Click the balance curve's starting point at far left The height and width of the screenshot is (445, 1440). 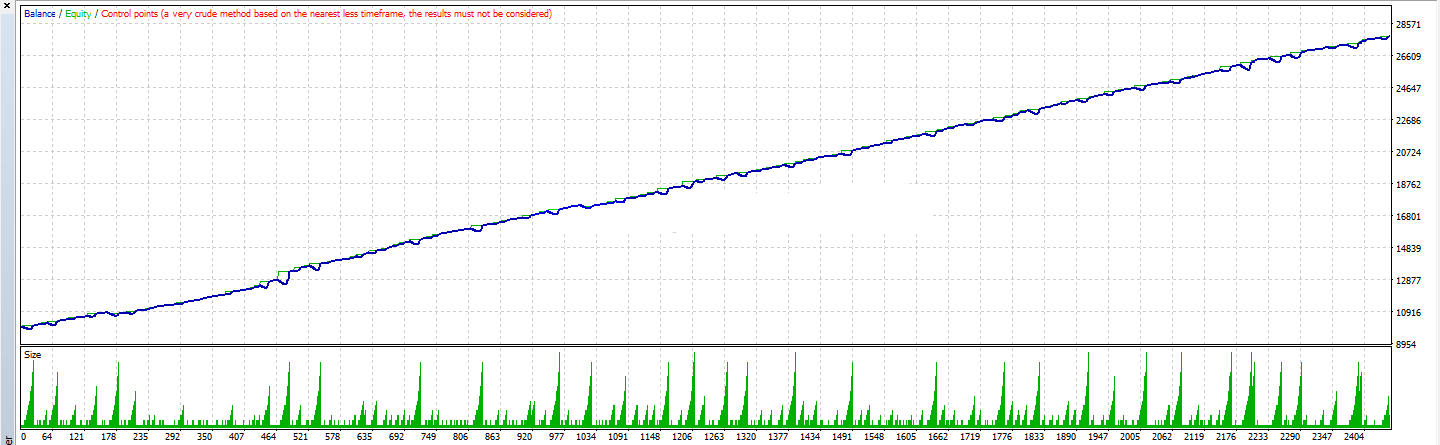[x=22, y=326]
